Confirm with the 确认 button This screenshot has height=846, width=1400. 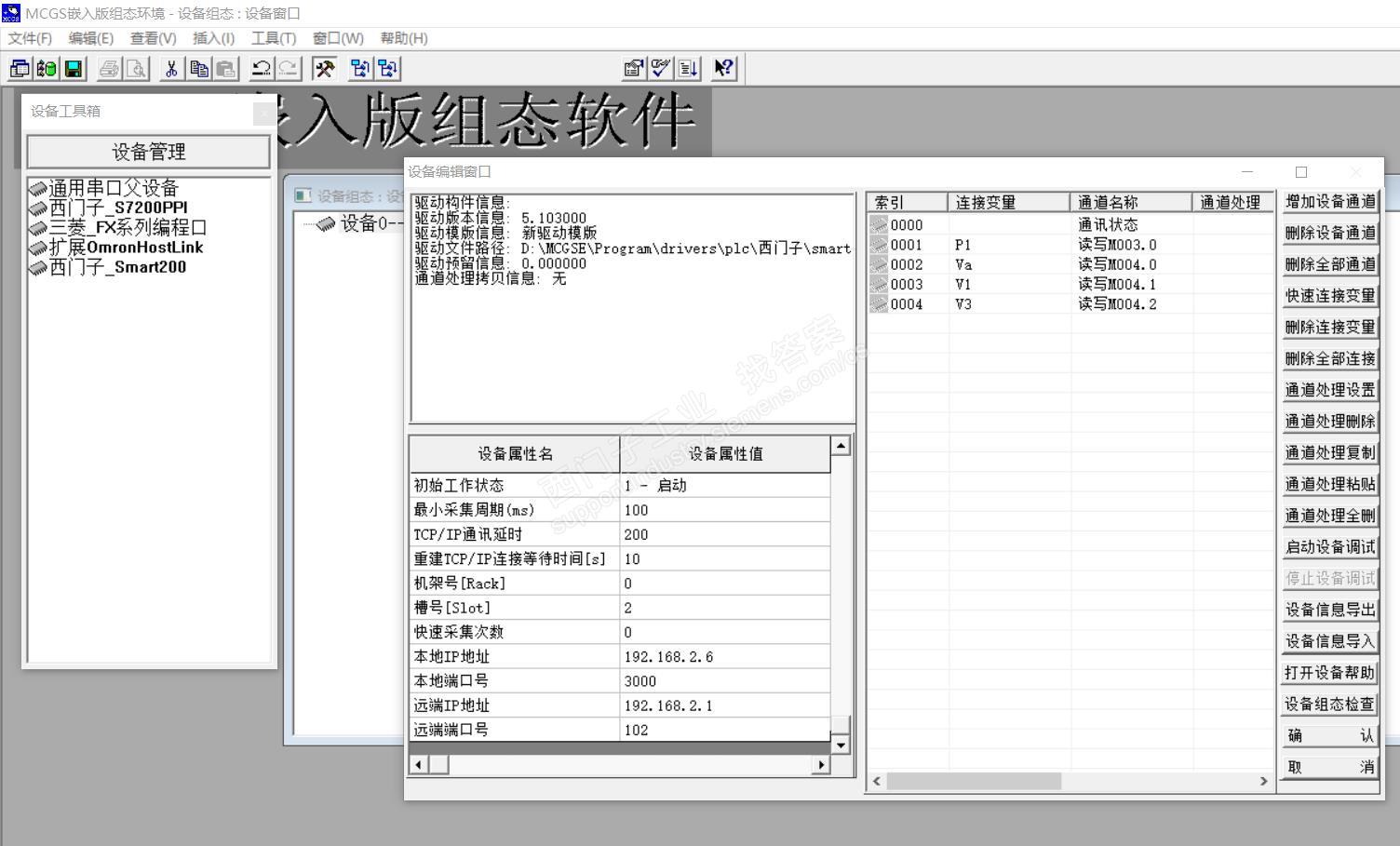(1329, 736)
